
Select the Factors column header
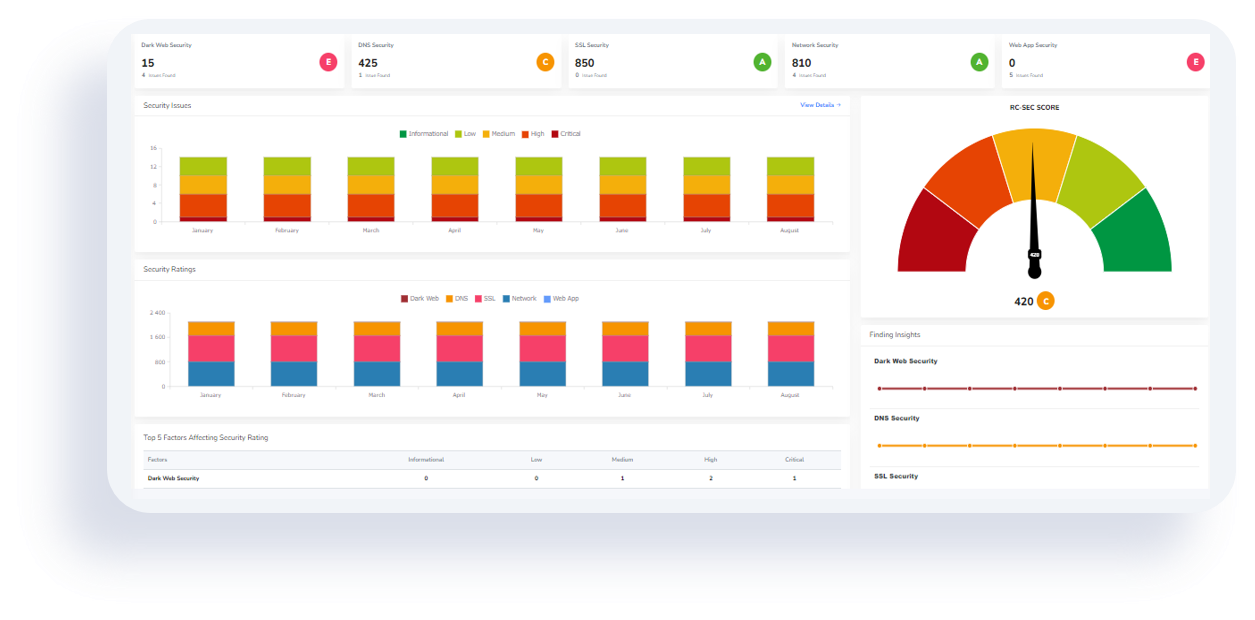[161, 459]
